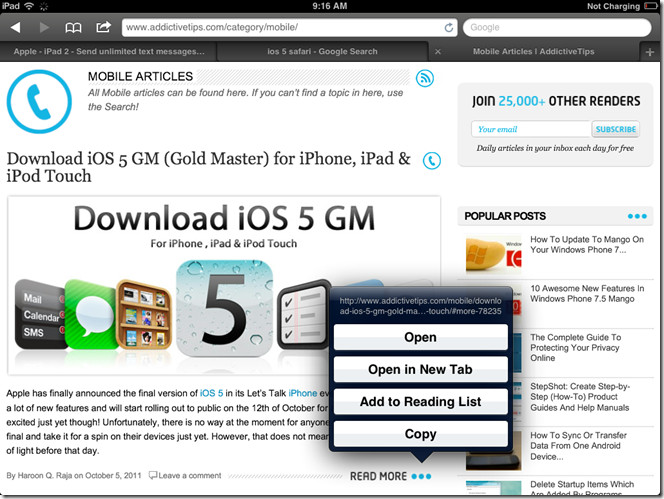Screen dimensions: 664x499
Task: Choose Open in the link popup
Action: tap(421, 337)
